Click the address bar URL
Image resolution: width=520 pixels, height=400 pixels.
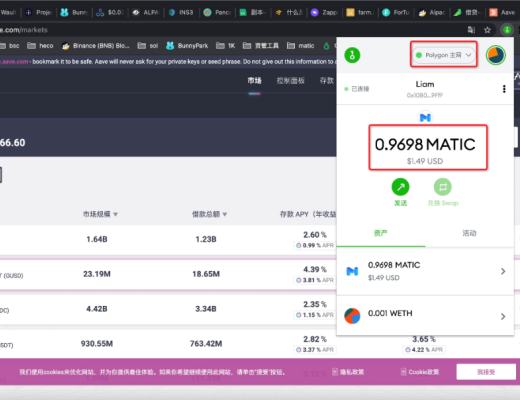pos(24,30)
